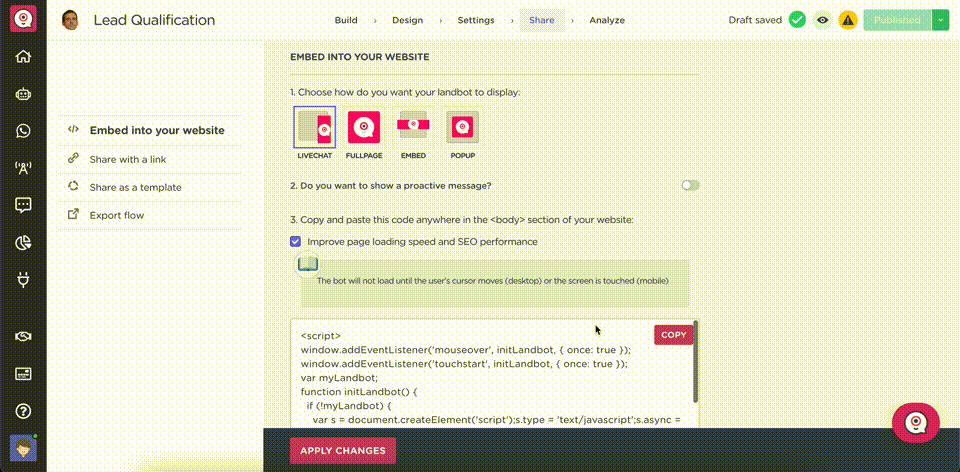Click the APPLY CHANGES button

tap(343, 451)
